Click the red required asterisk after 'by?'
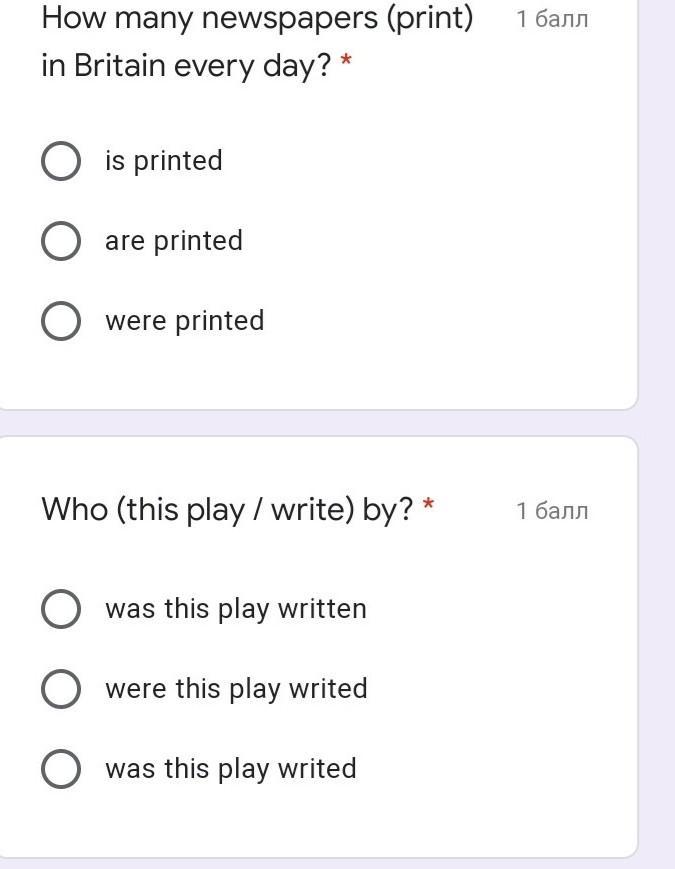Image resolution: width=675 pixels, height=869 pixels. (429, 507)
